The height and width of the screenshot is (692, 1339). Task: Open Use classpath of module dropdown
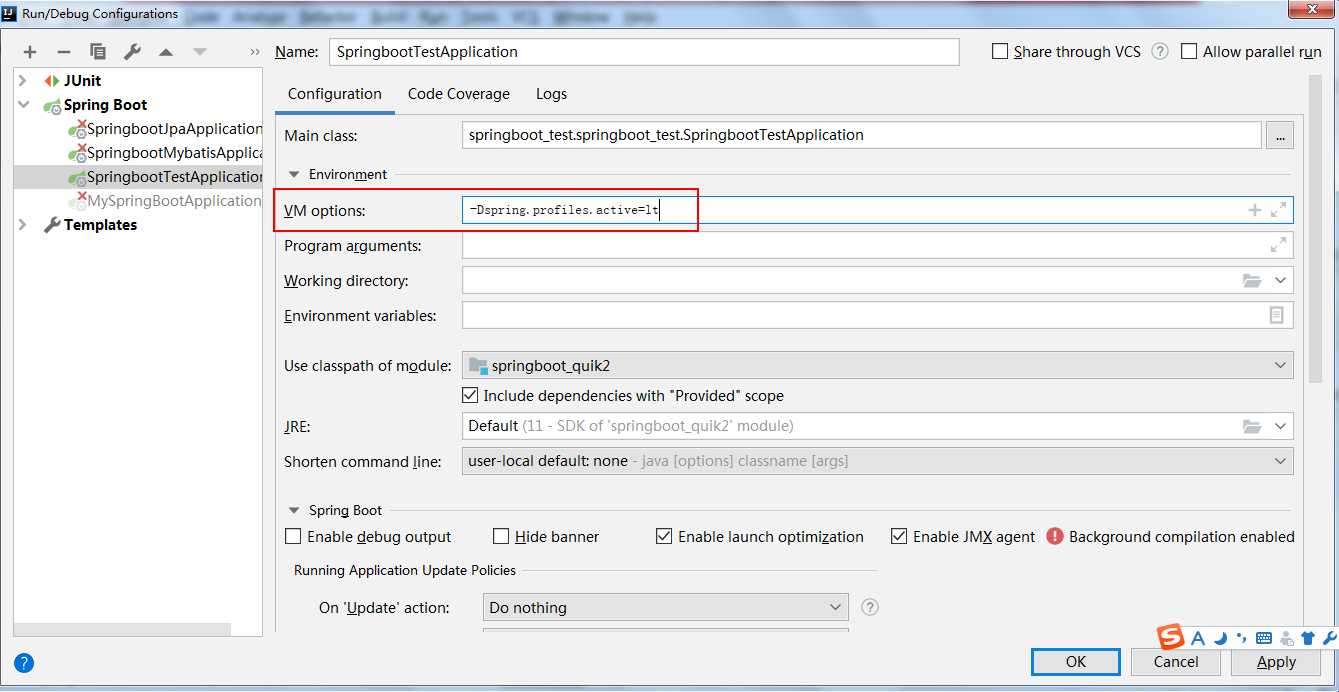tap(1280, 365)
